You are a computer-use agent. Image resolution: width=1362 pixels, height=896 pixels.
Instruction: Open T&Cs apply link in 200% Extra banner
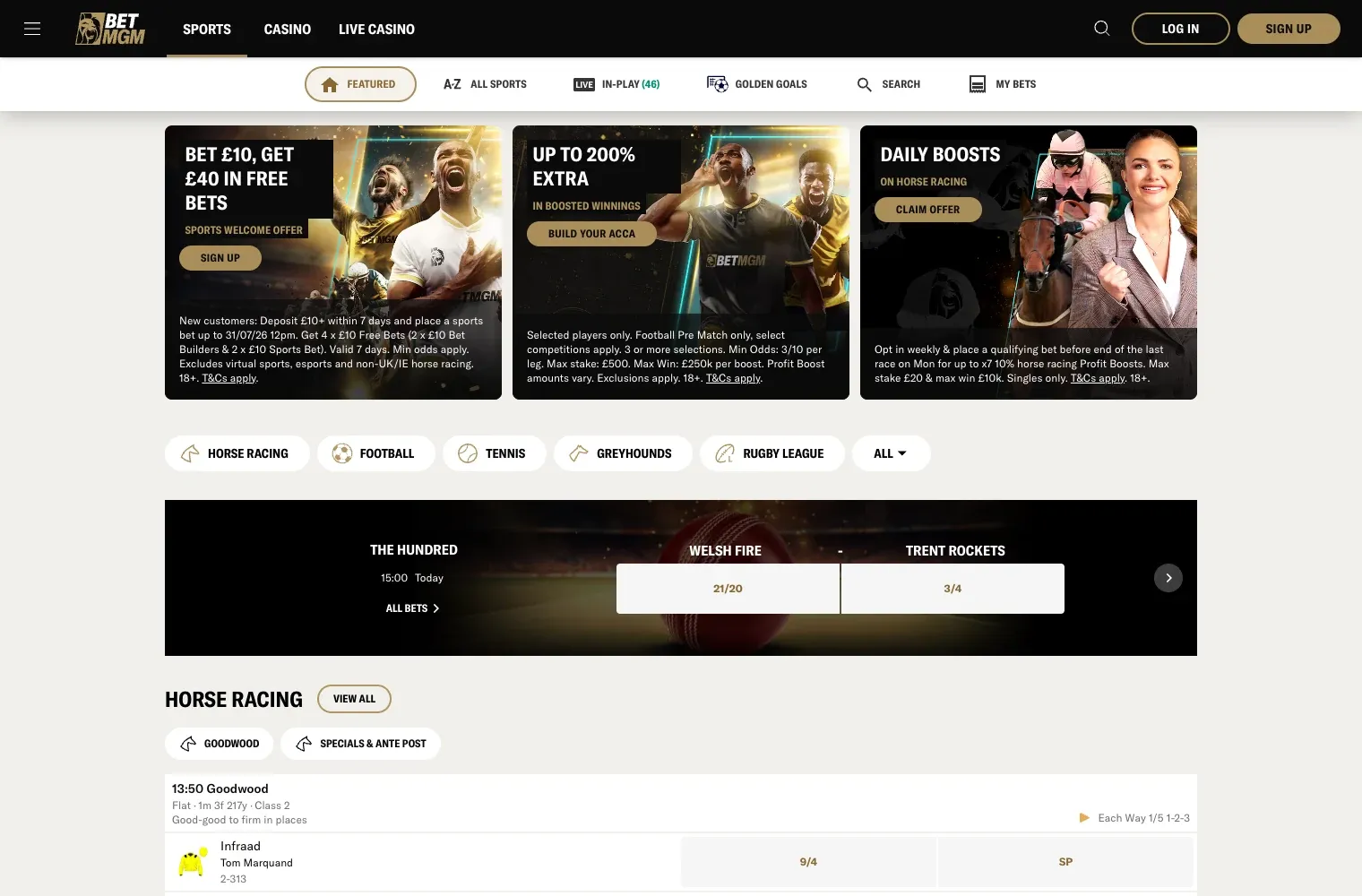(733, 378)
